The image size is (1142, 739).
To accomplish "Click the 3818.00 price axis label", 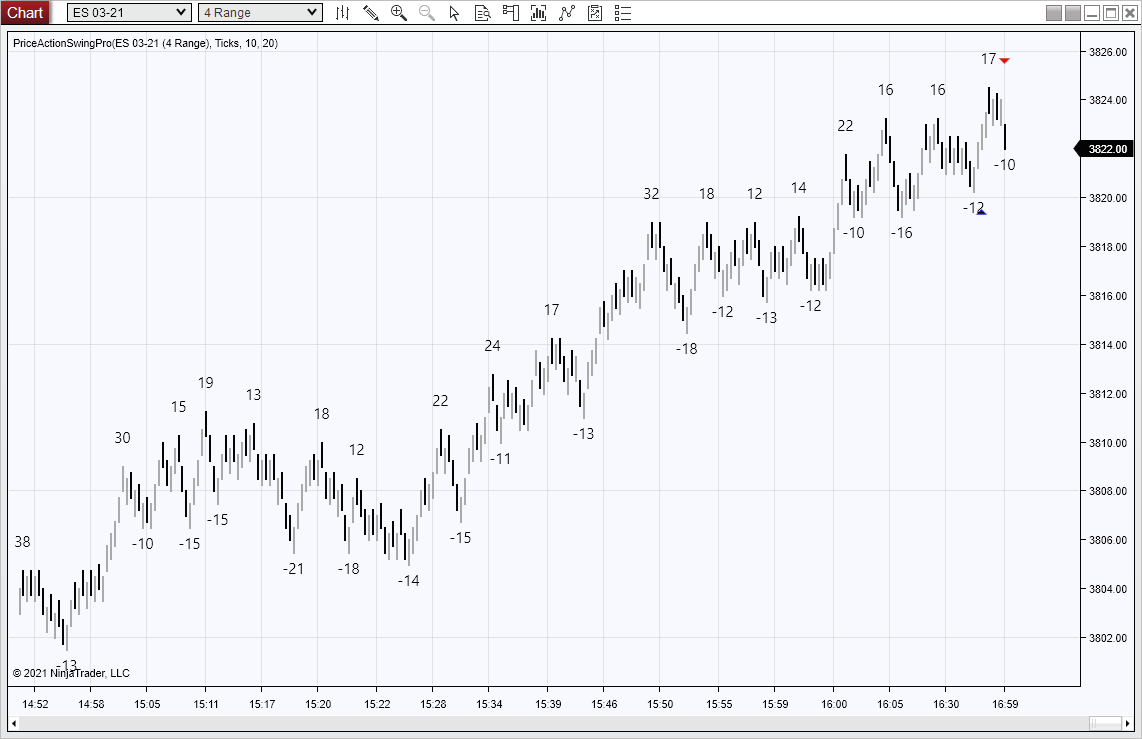I will tap(1108, 247).
